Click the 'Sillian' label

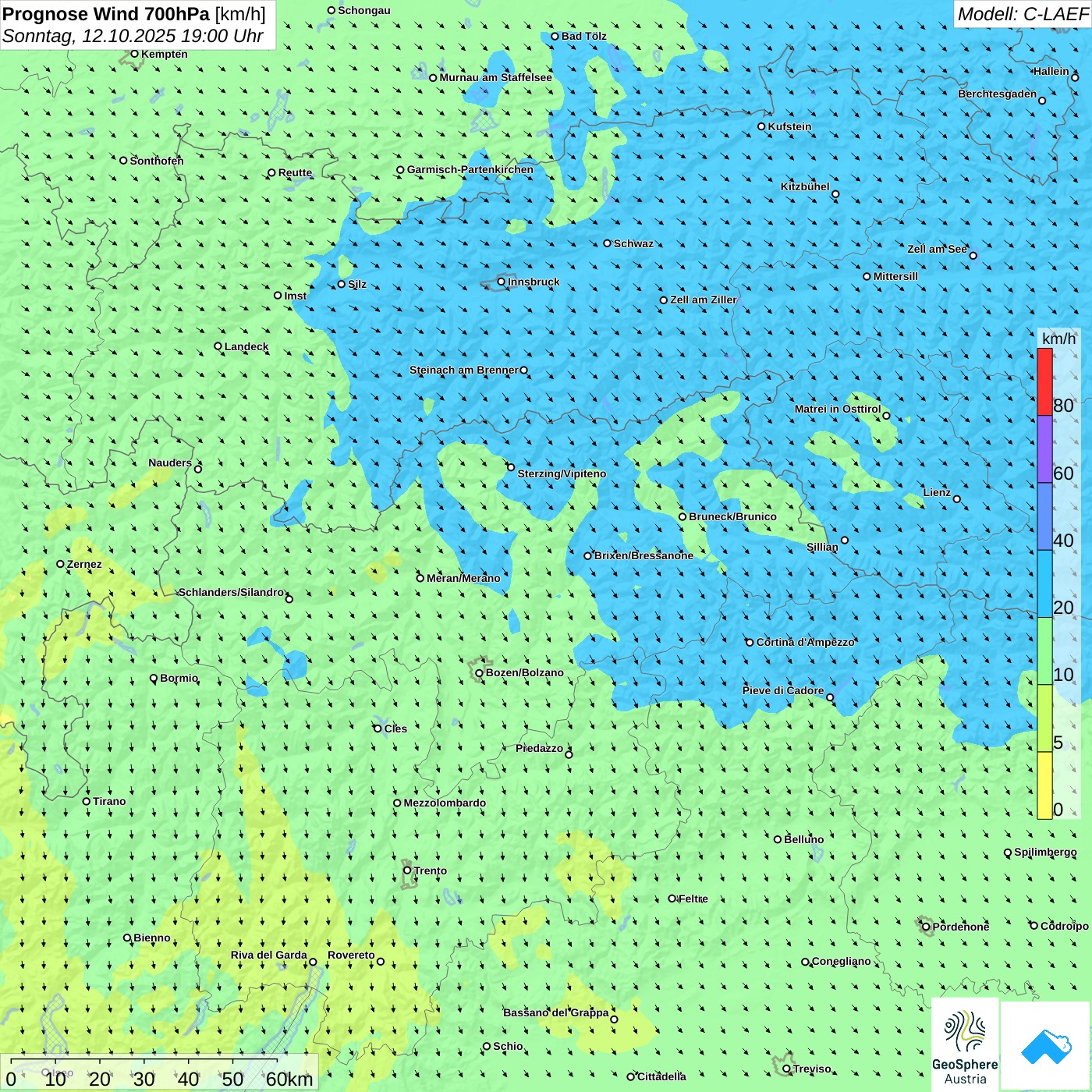point(822,547)
